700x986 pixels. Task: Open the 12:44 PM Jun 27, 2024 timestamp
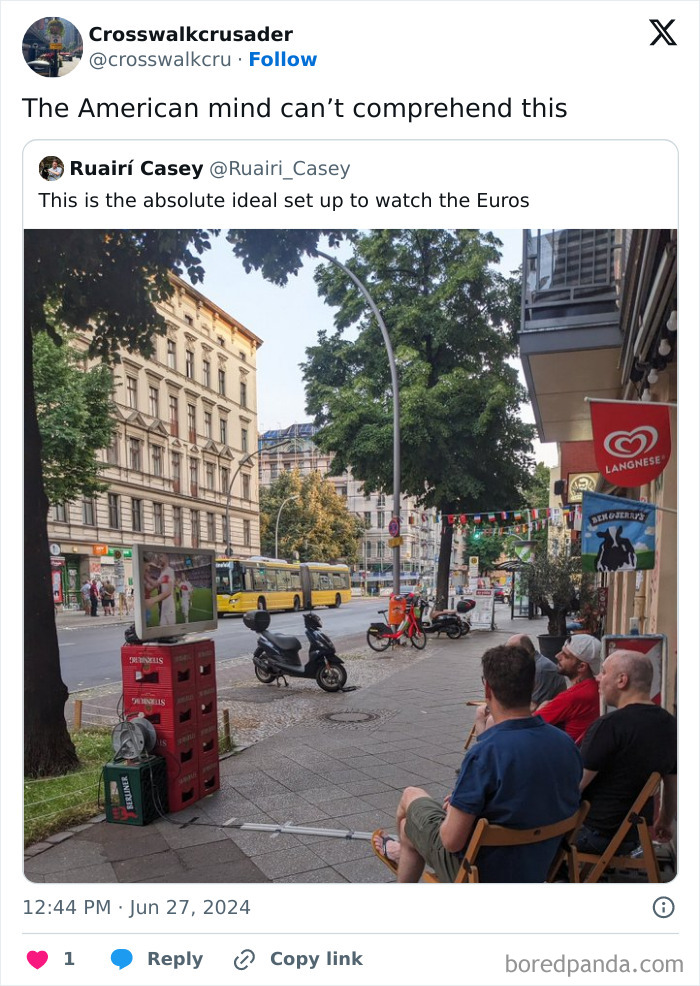136,907
